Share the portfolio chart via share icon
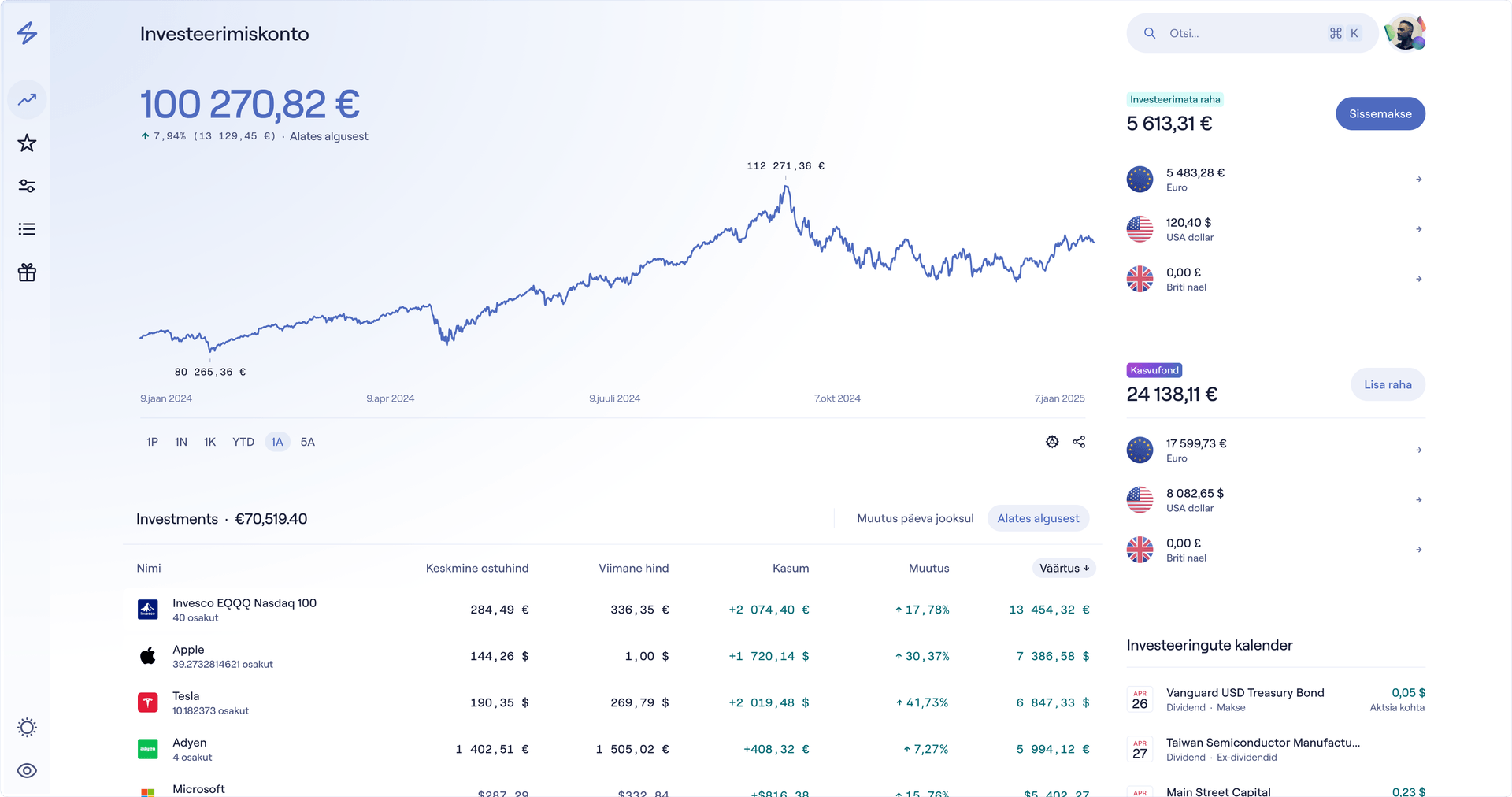 coord(1080,442)
